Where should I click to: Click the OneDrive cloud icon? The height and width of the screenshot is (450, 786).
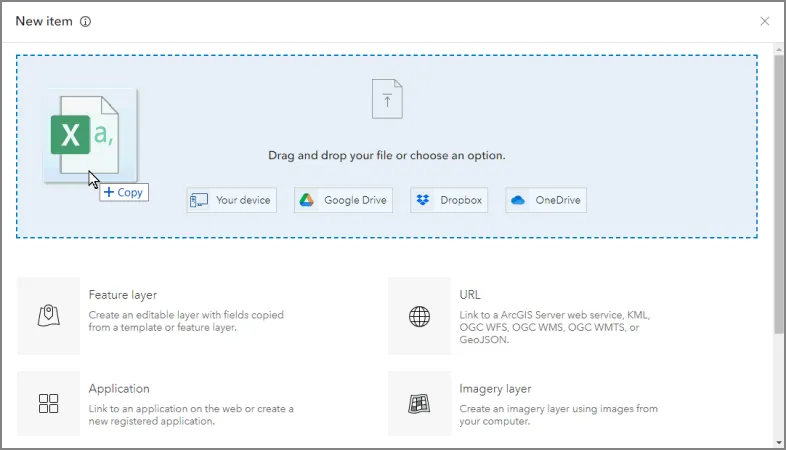click(x=518, y=200)
